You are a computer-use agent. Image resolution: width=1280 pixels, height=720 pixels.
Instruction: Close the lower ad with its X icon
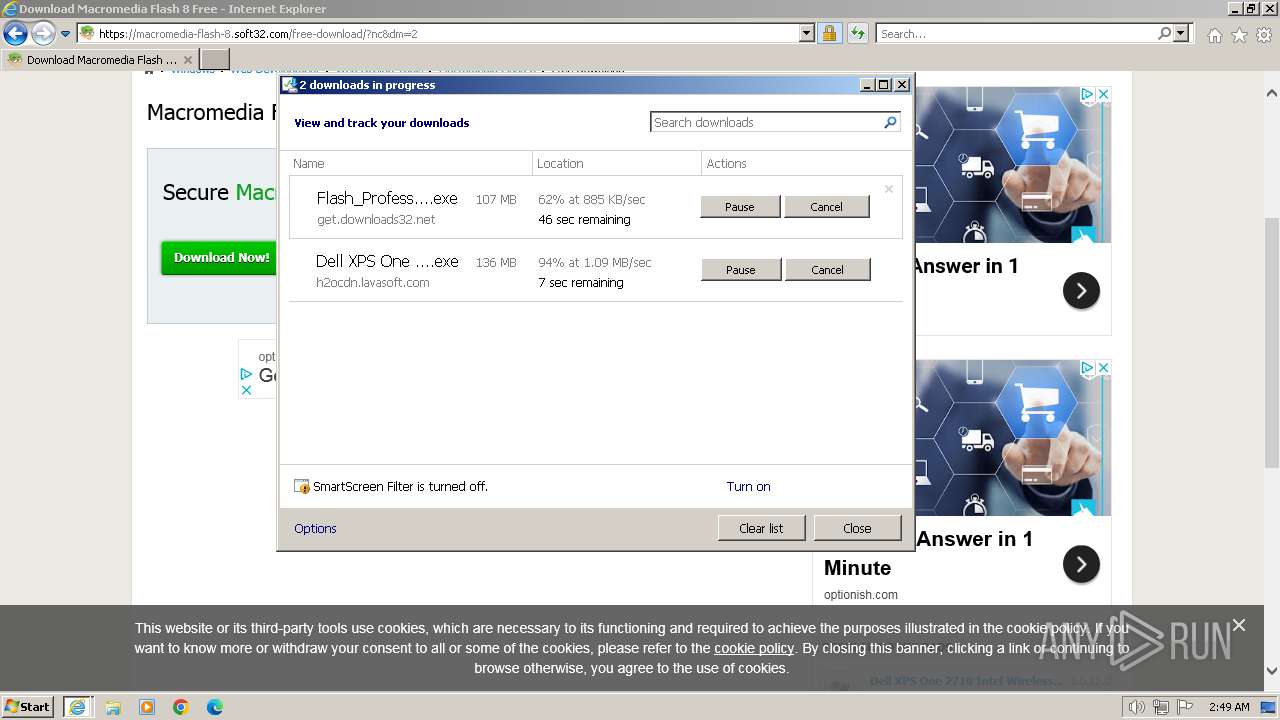[1103, 368]
